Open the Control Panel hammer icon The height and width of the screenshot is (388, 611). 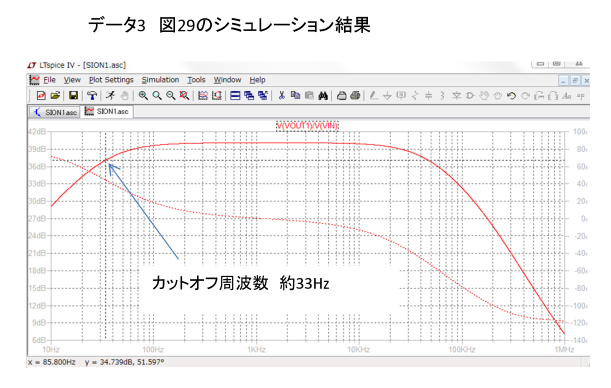coord(92,95)
